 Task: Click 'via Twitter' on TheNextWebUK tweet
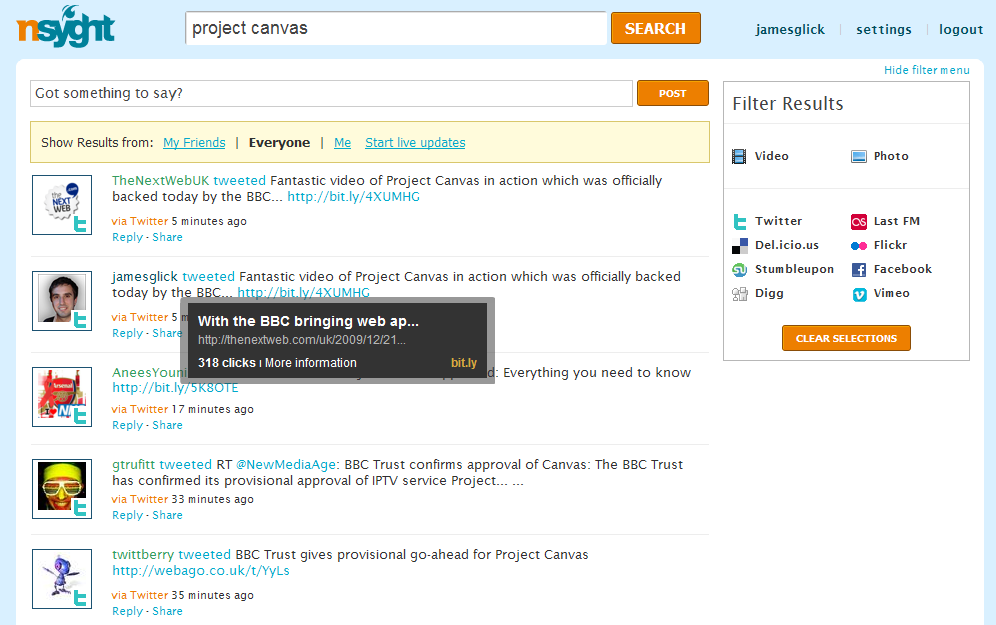click(x=140, y=221)
